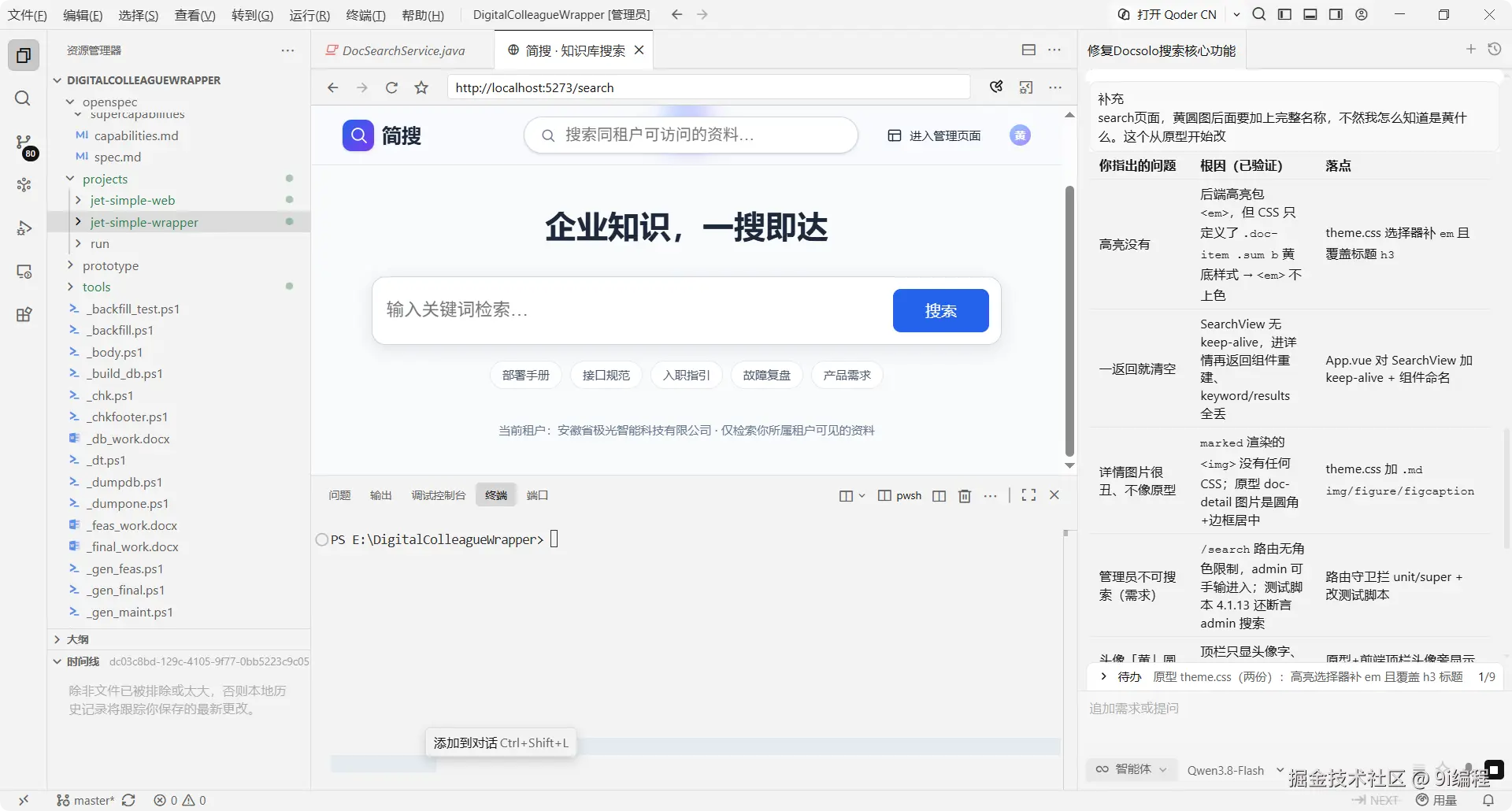Image resolution: width=1512 pixels, height=811 pixels.
Task: Select the 部署手册 quick tag
Action: [525, 376]
